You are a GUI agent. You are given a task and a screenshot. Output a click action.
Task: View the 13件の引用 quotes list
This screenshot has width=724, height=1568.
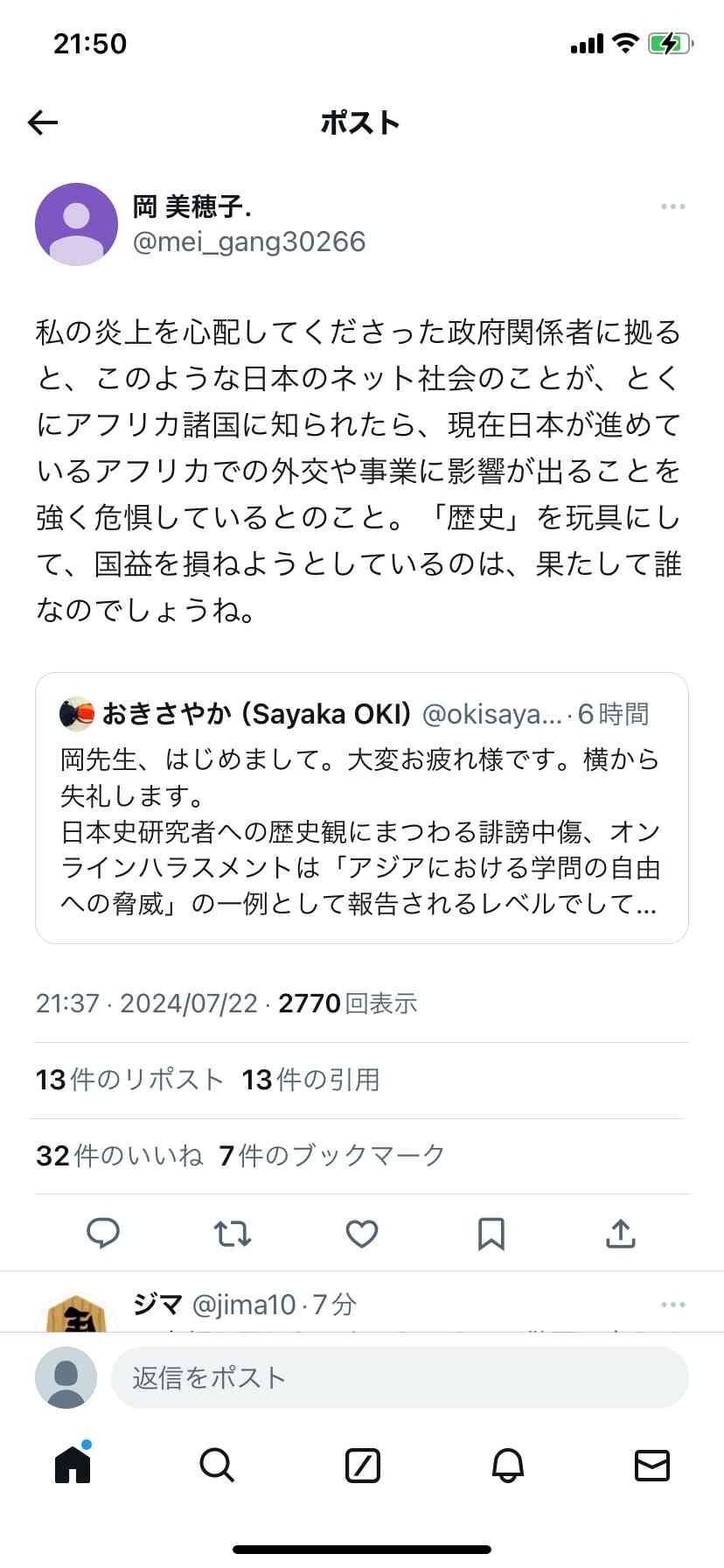pos(310,1080)
